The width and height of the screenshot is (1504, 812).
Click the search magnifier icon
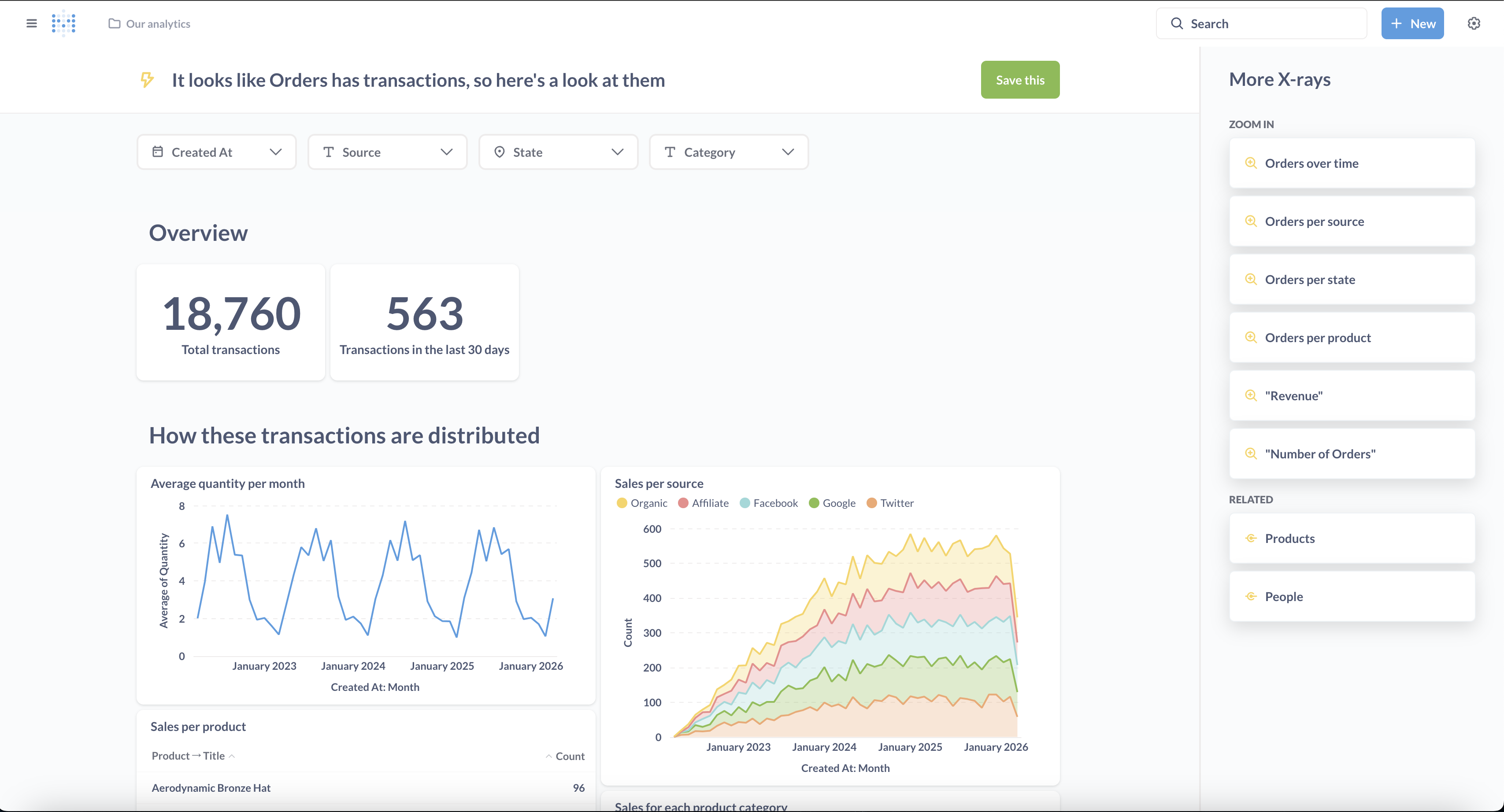1177,23
